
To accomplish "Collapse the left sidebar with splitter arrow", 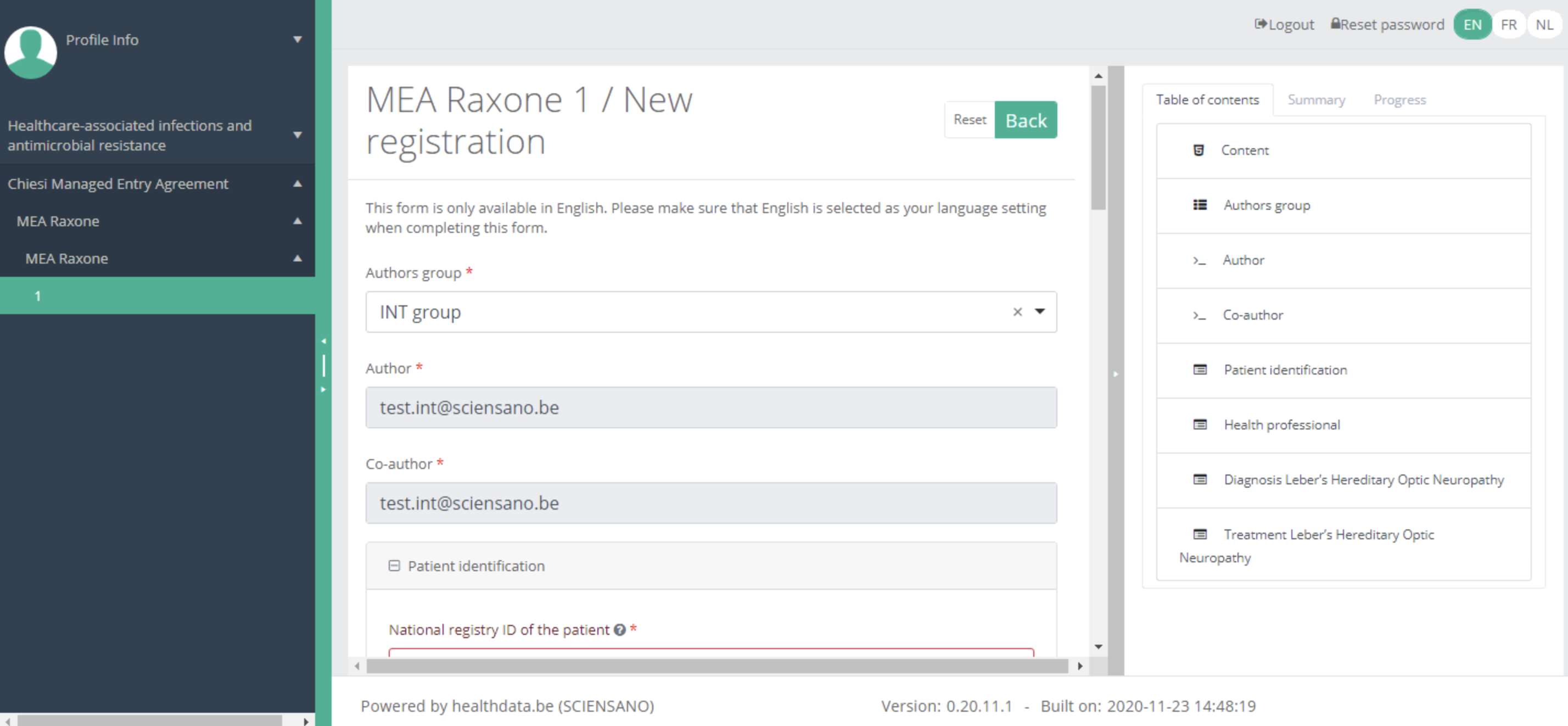I will (x=323, y=341).
